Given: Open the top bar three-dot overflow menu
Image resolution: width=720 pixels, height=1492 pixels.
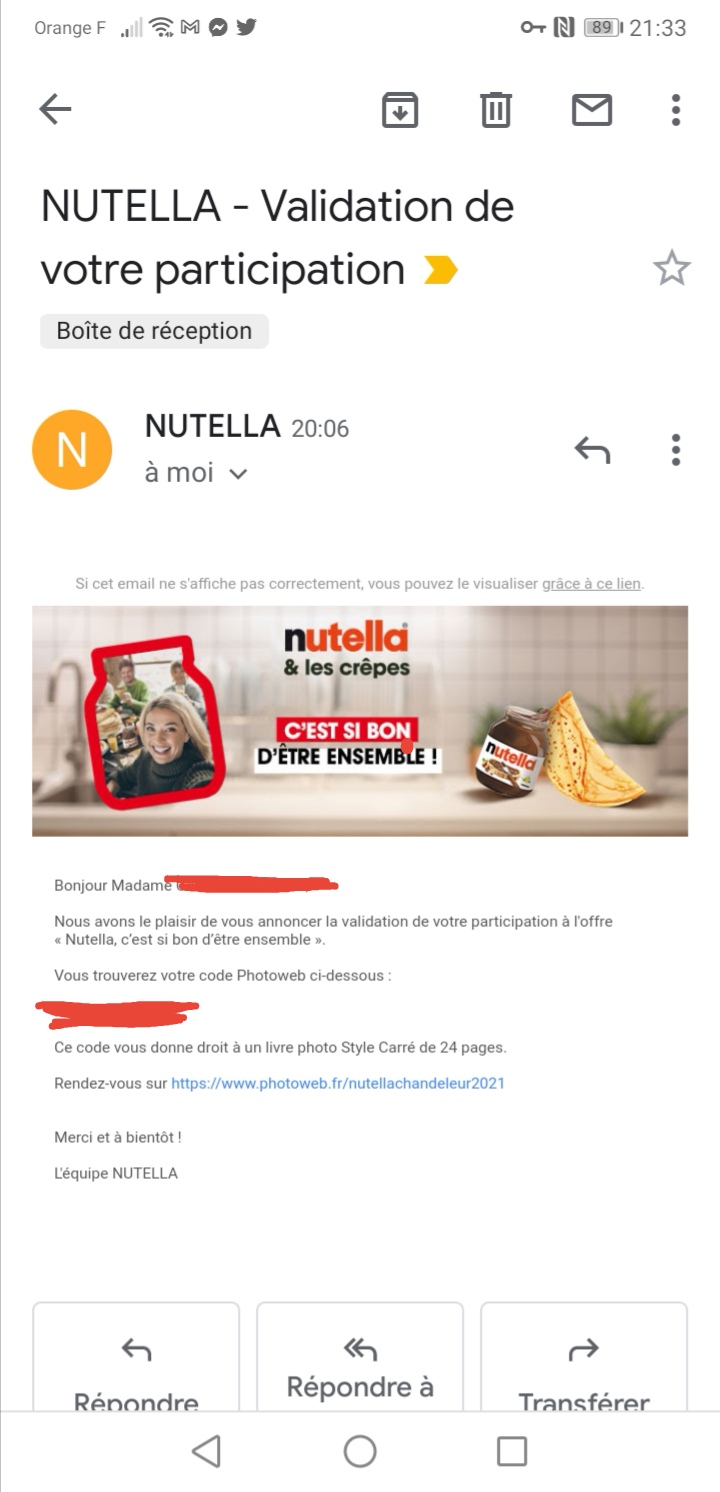Looking at the screenshot, I should click(x=676, y=109).
